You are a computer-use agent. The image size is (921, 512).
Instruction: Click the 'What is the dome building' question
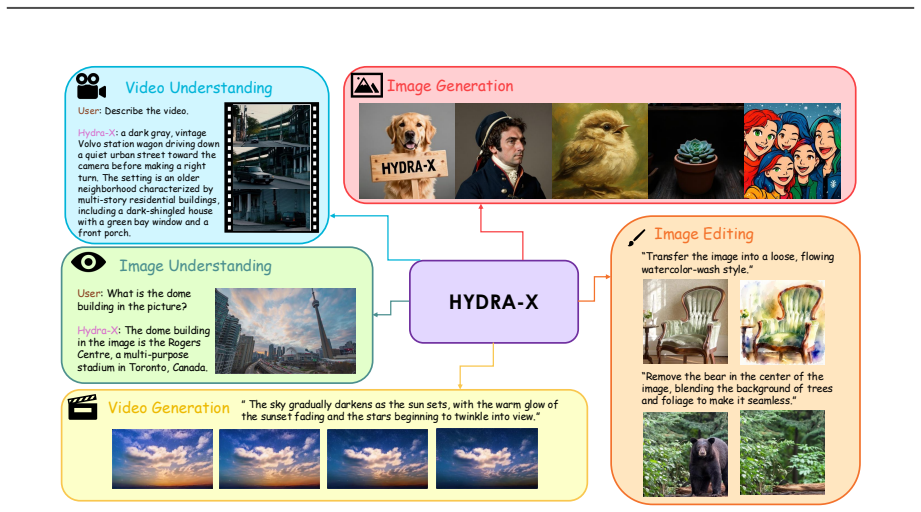[x=134, y=299]
